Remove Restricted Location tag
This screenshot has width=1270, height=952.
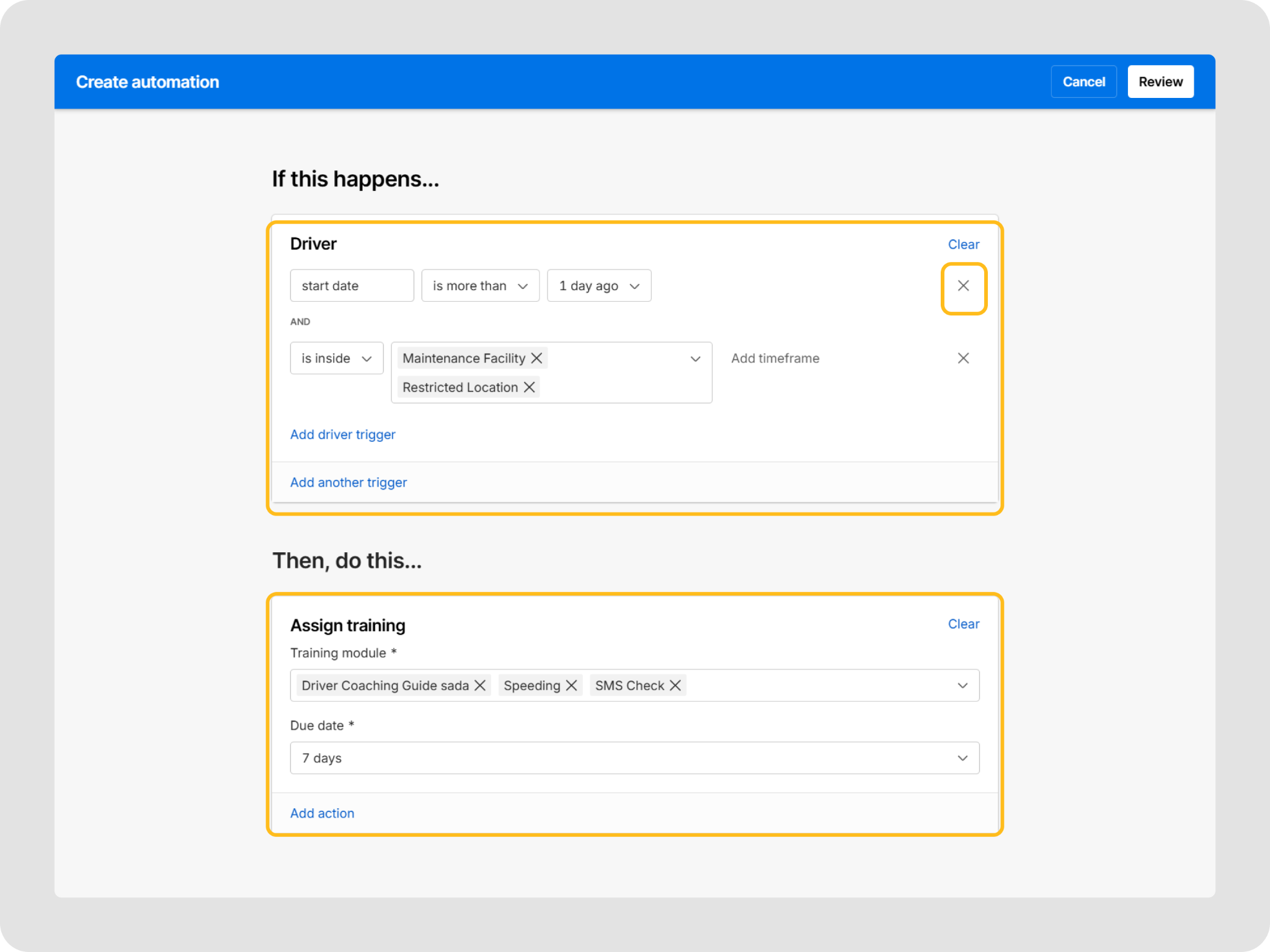(529, 387)
